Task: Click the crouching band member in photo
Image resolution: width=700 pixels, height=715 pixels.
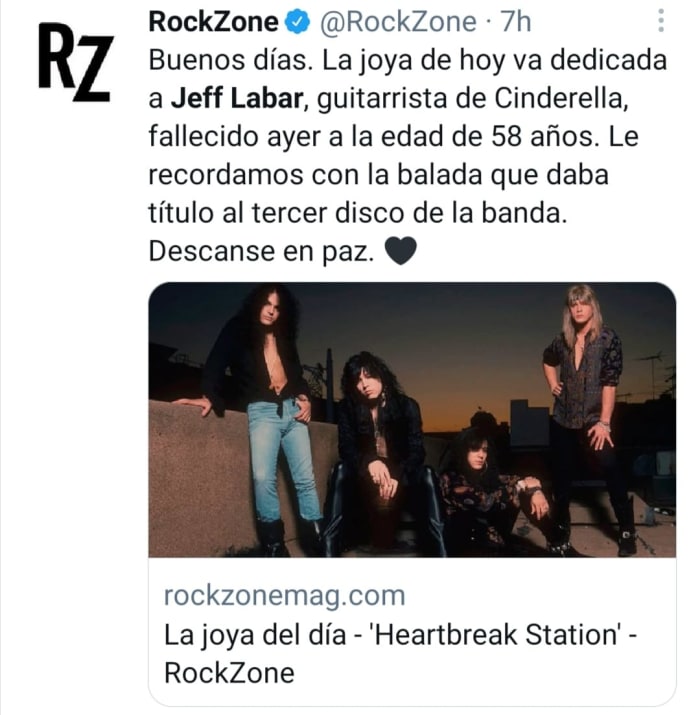Action: 502,490
